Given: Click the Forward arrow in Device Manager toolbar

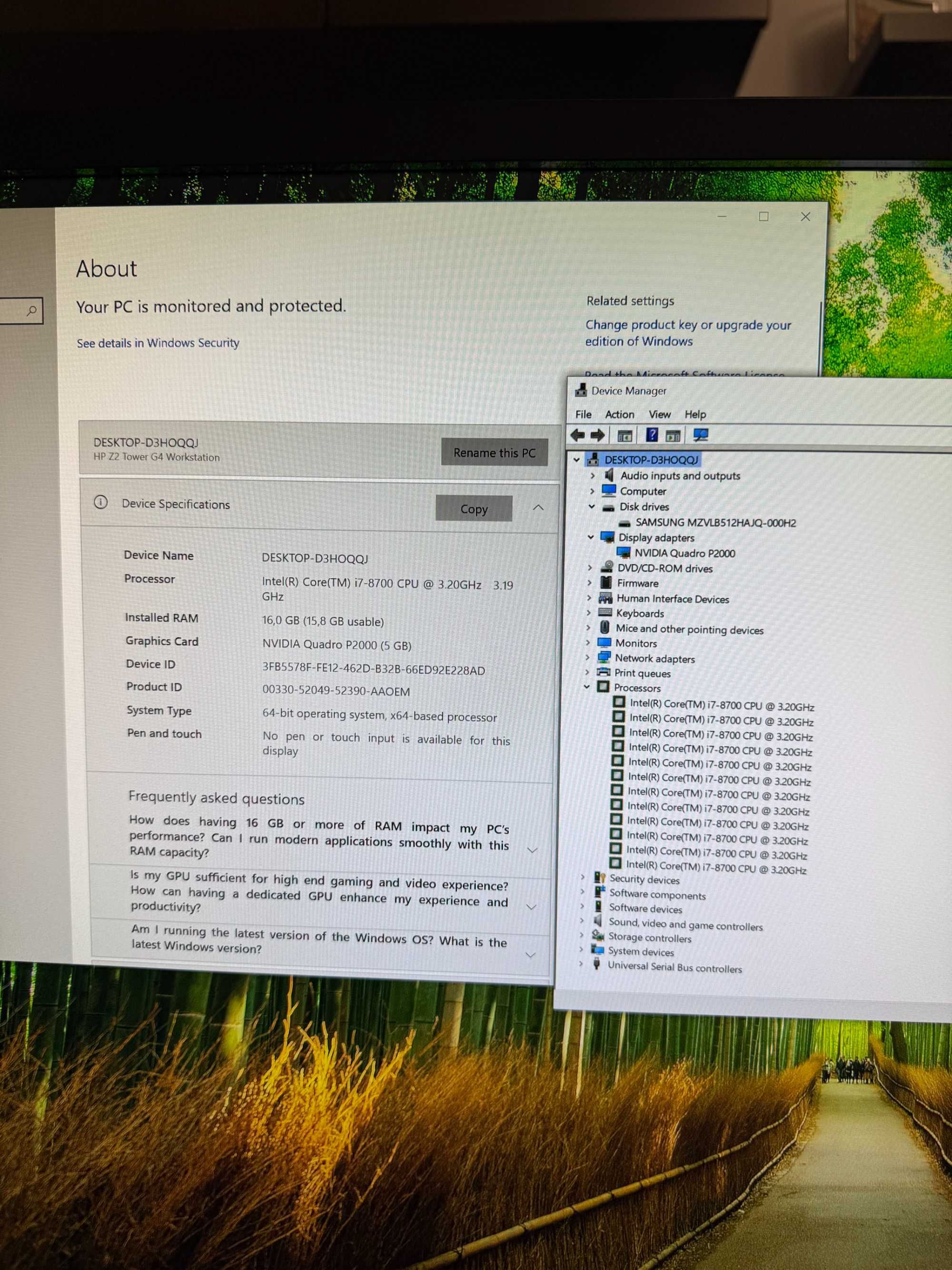Looking at the screenshot, I should click(x=597, y=435).
